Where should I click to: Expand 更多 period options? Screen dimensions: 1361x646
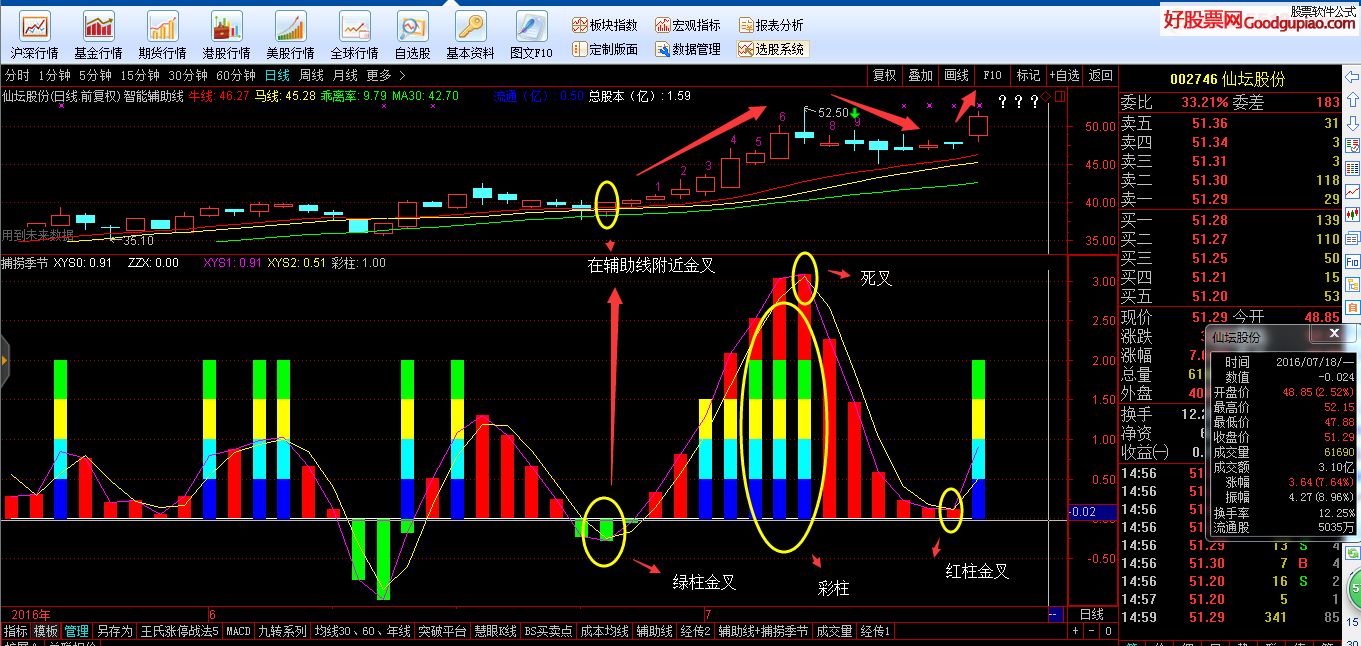[x=385, y=75]
